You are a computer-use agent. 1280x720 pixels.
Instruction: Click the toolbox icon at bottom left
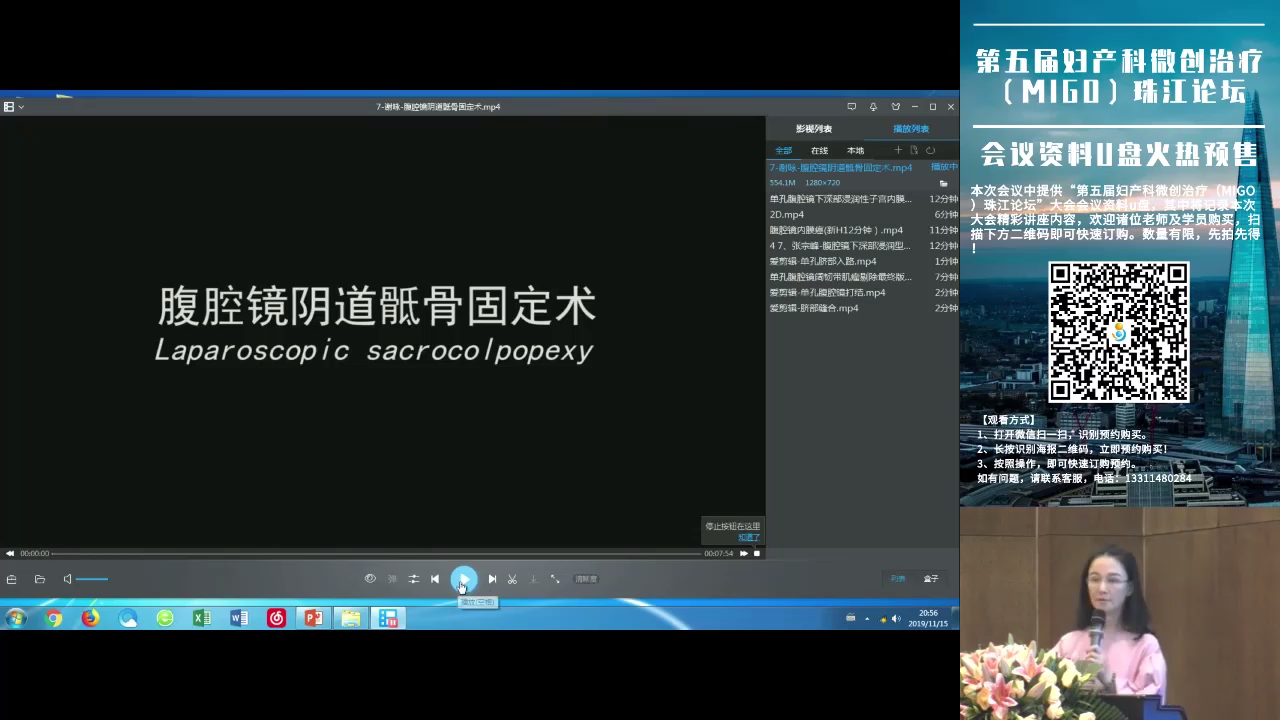[x=12, y=579]
